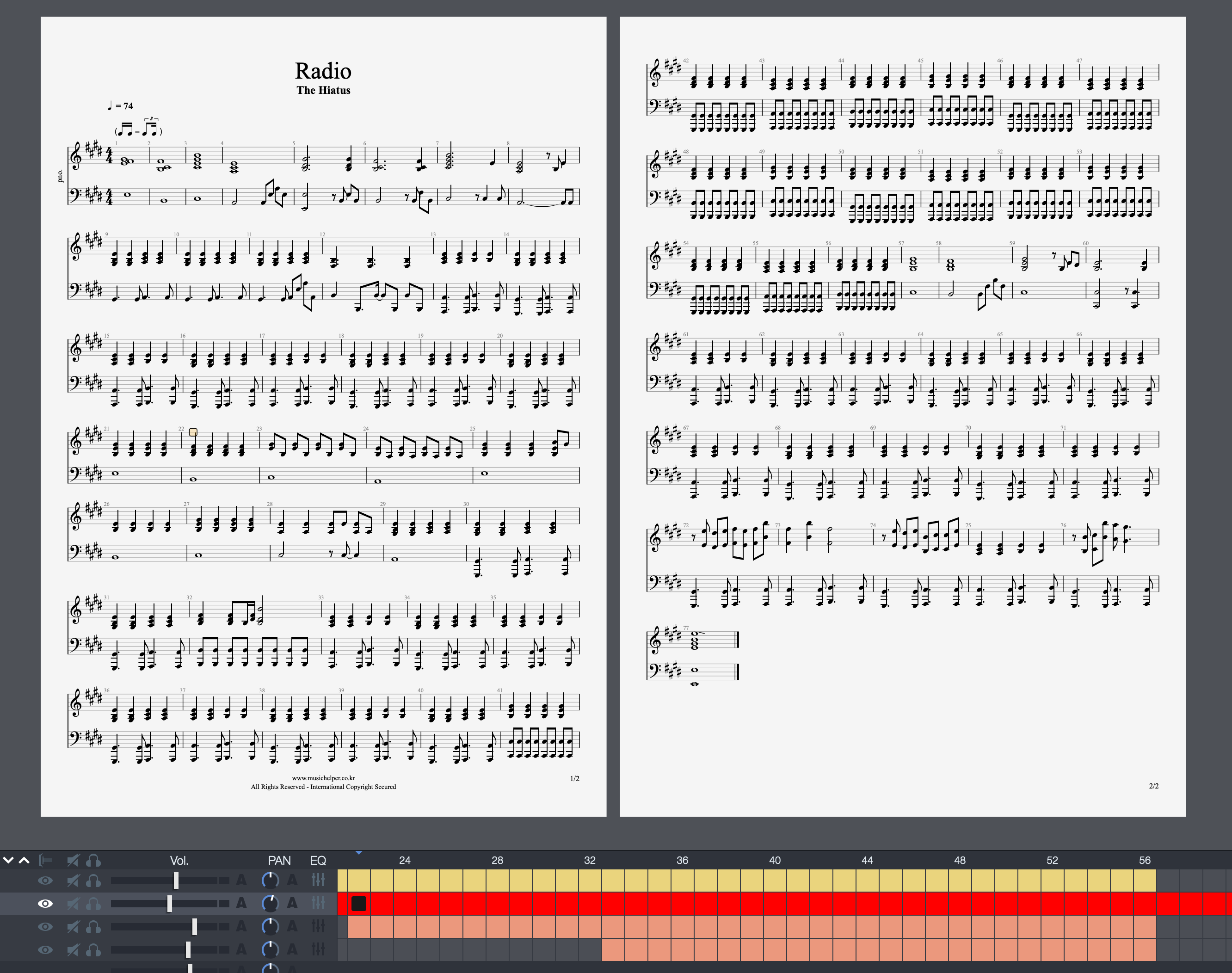Open volume automation for the first track
Image resolution: width=1232 pixels, height=973 pixels.
click(241, 881)
